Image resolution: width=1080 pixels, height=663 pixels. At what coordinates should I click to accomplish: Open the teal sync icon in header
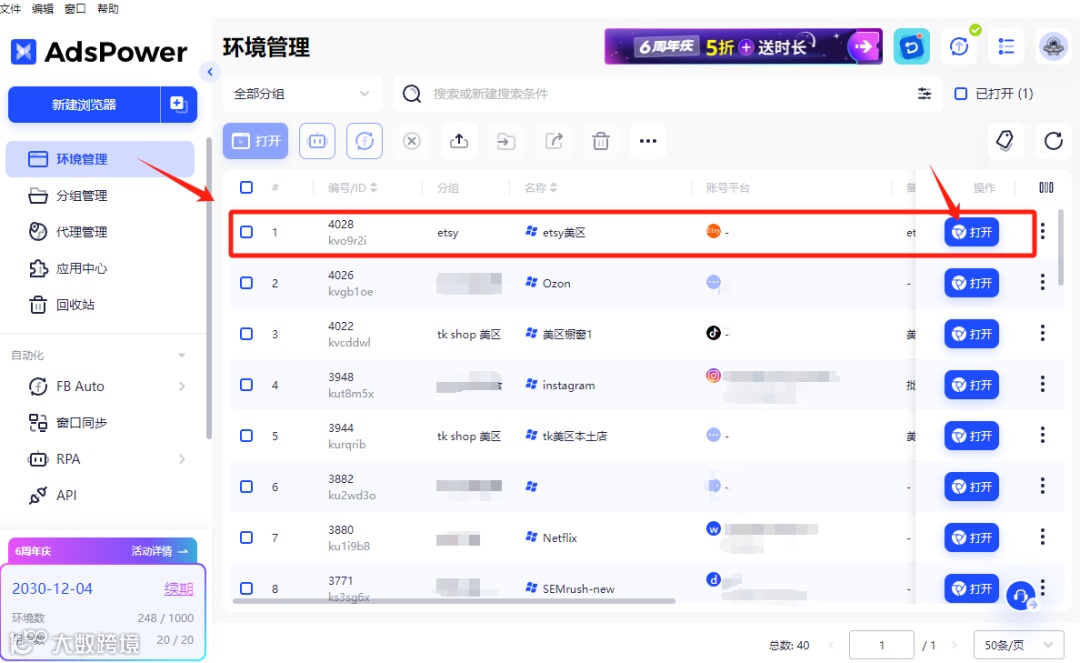911,47
